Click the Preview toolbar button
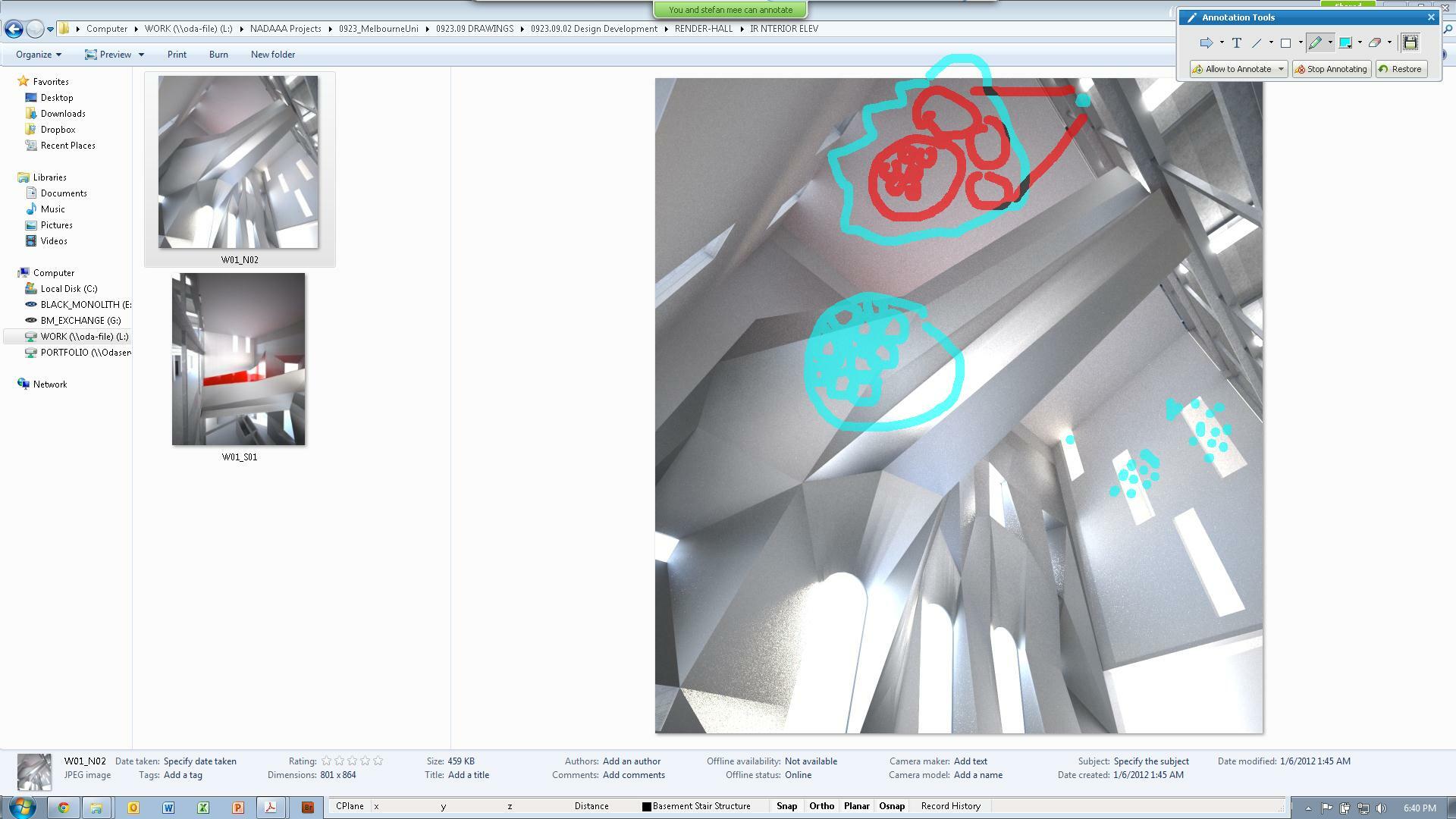The height and width of the screenshot is (819, 1456). [x=108, y=55]
